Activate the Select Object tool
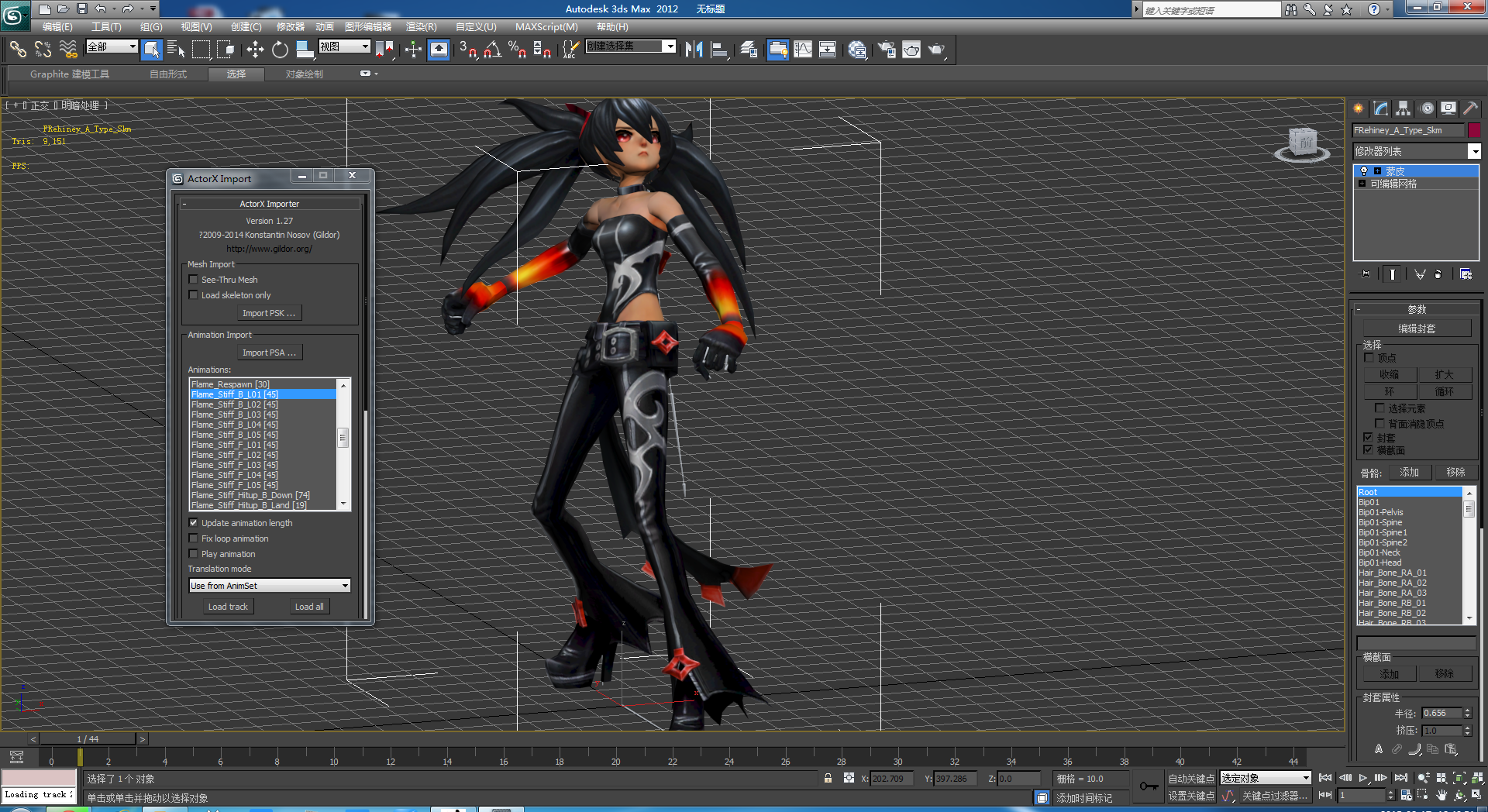The height and width of the screenshot is (812, 1488). click(152, 50)
